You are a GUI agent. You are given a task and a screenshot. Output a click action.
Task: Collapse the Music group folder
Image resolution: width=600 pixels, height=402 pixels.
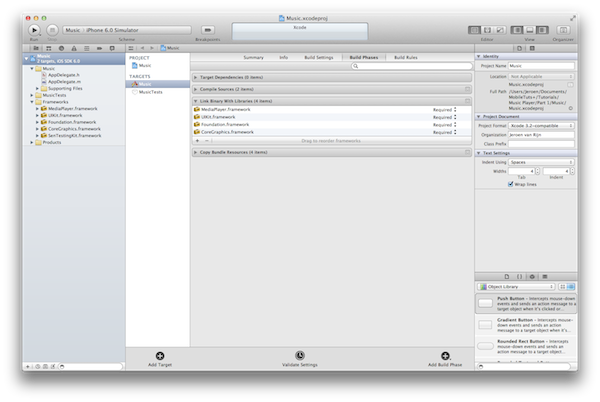click(32, 68)
